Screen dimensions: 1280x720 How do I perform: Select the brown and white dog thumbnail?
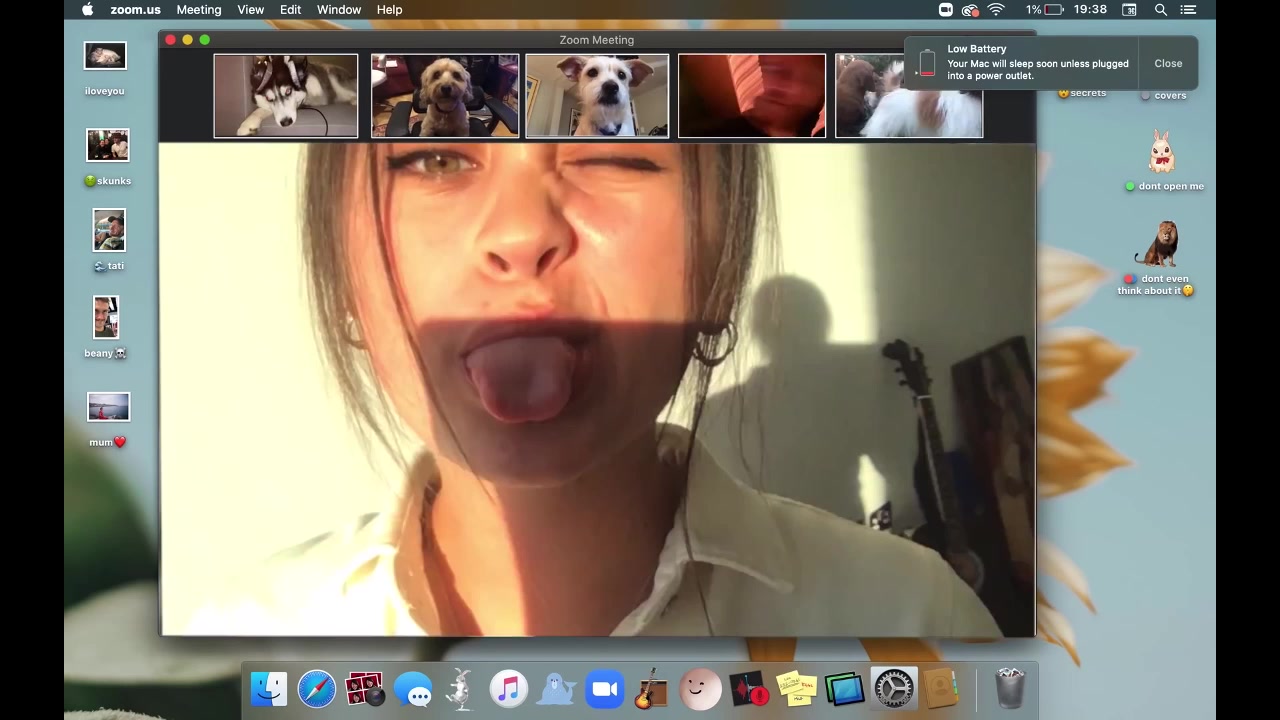(x=909, y=96)
